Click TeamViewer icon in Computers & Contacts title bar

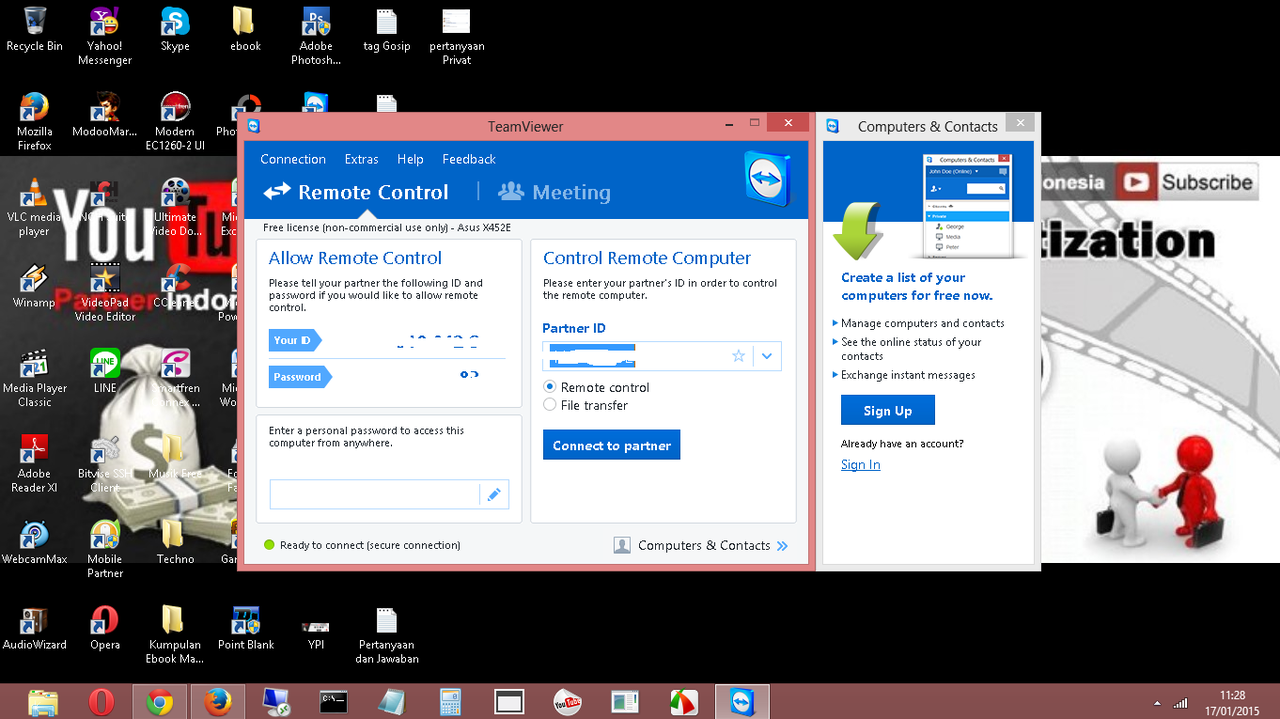click(x=832, y=126)
